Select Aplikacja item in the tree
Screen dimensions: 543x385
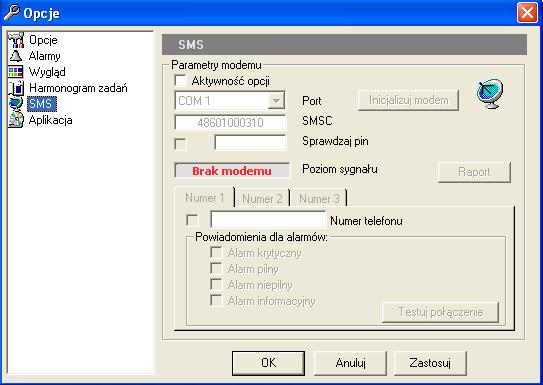pos(51,120)
